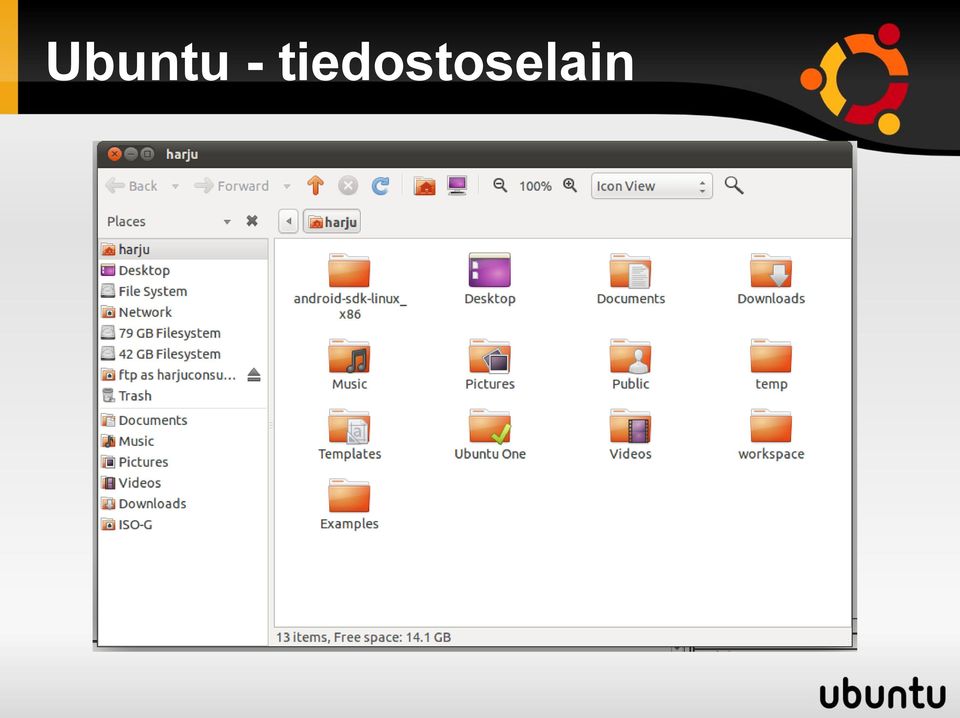Open Downloads bookmark in sidebar
This screenshot has width=960, height=718.
point(183,503)
